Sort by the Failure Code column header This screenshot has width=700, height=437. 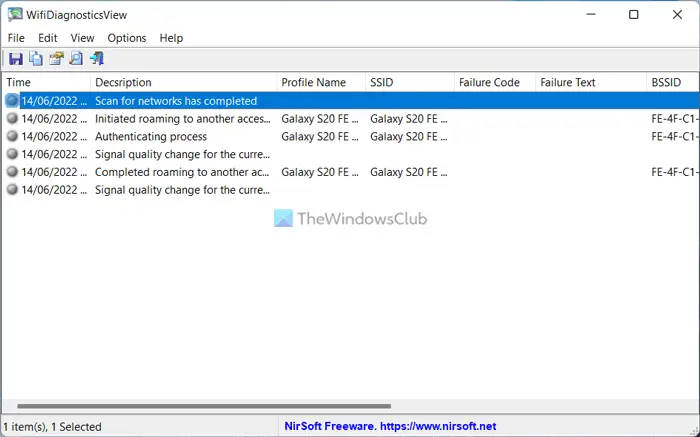point(495,83)
